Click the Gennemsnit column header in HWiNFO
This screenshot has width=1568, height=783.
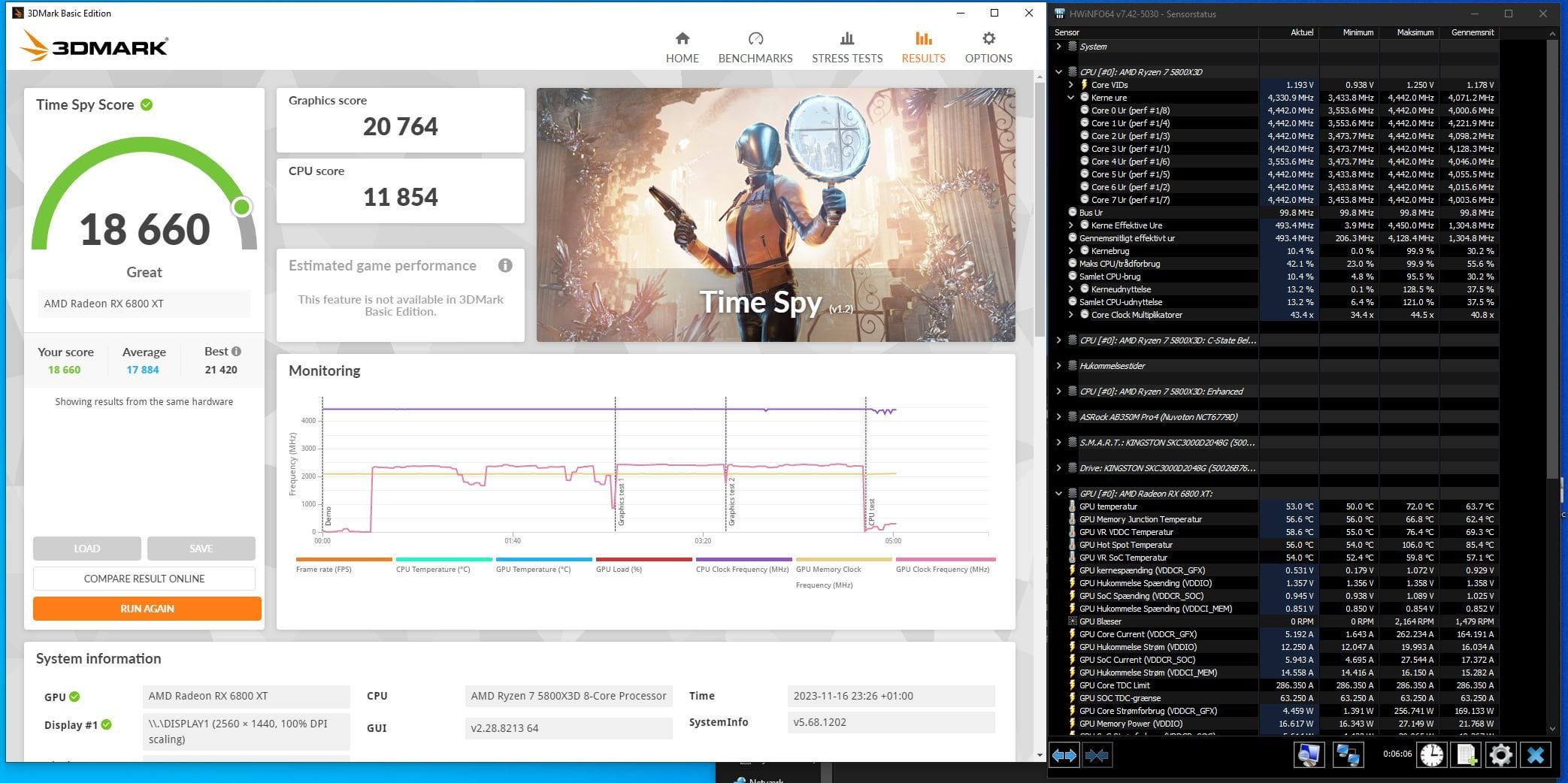1470,32
